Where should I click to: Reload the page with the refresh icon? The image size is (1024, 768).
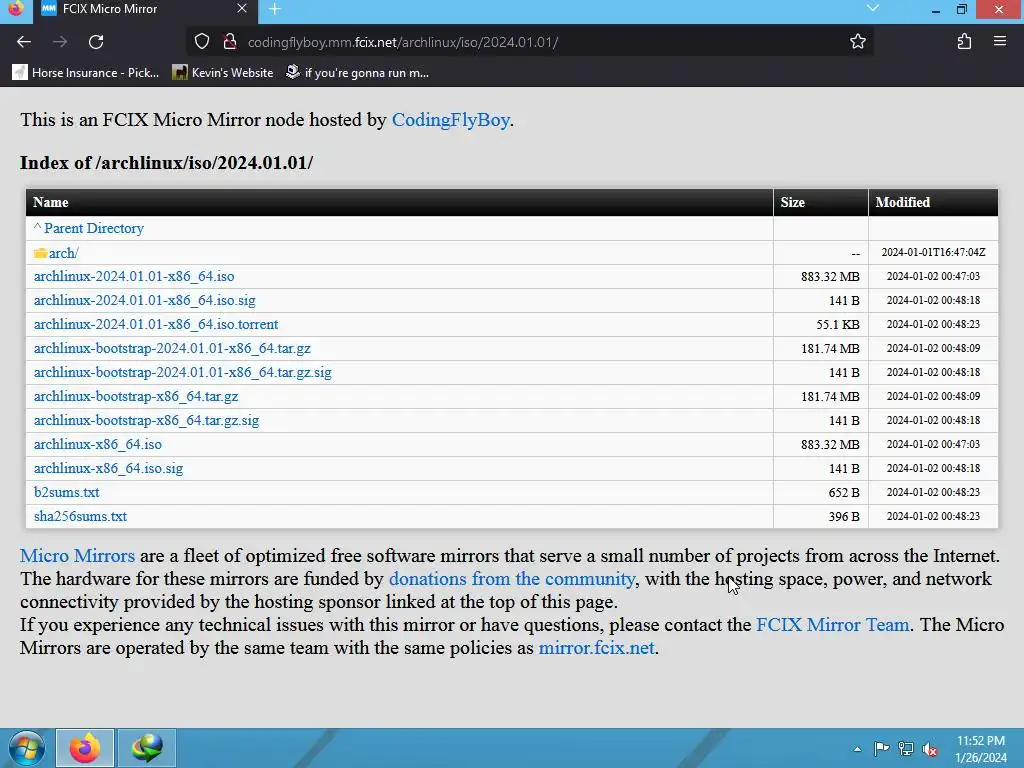96,42
